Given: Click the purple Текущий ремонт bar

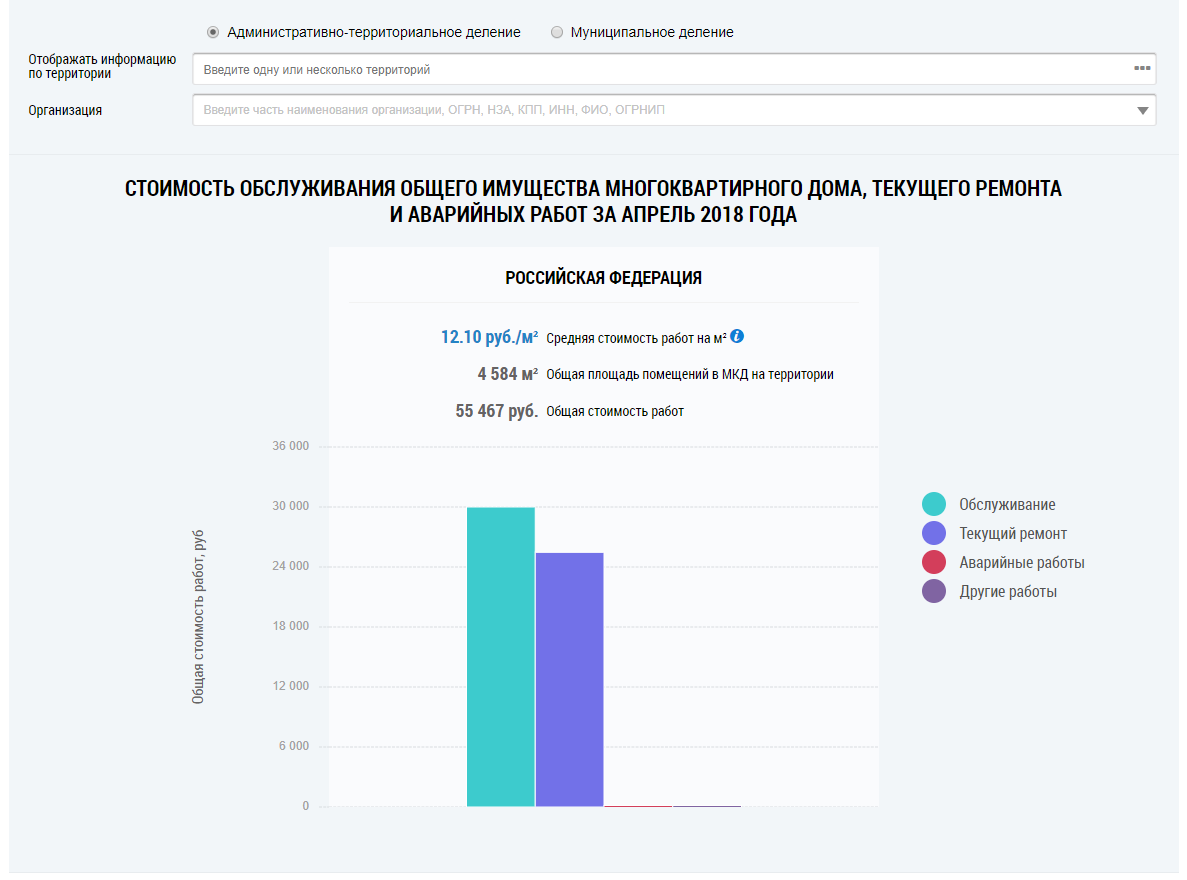Looking at the screenshot, I should pos(569,678).
